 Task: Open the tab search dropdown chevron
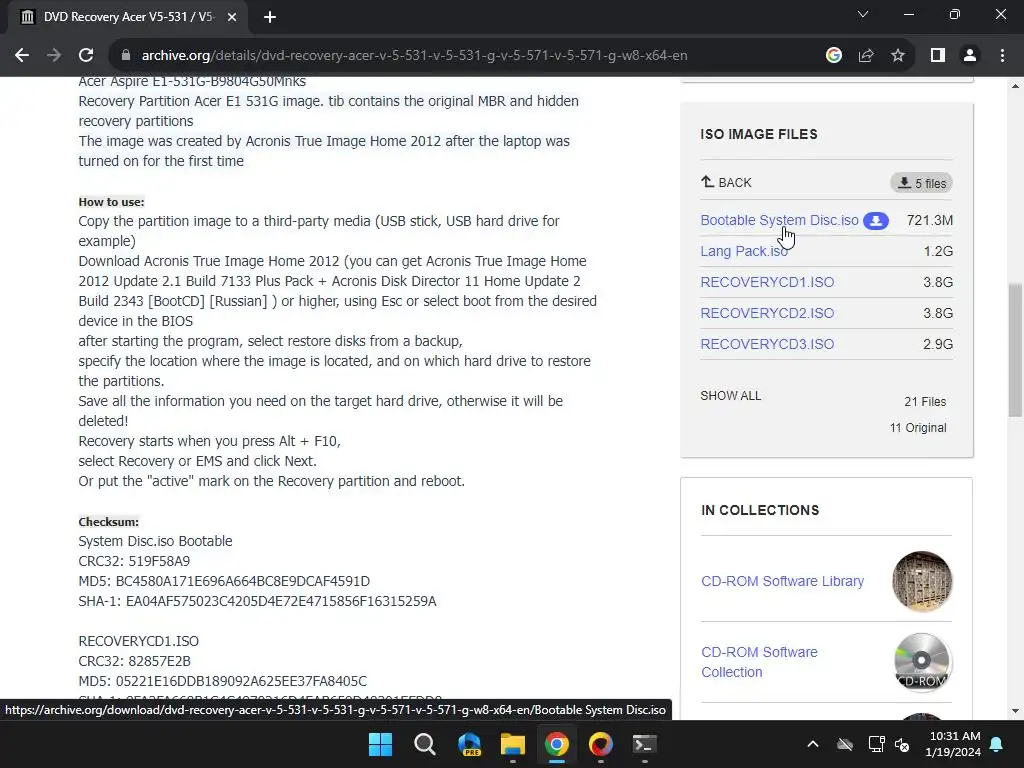click(x=863, y=14)
